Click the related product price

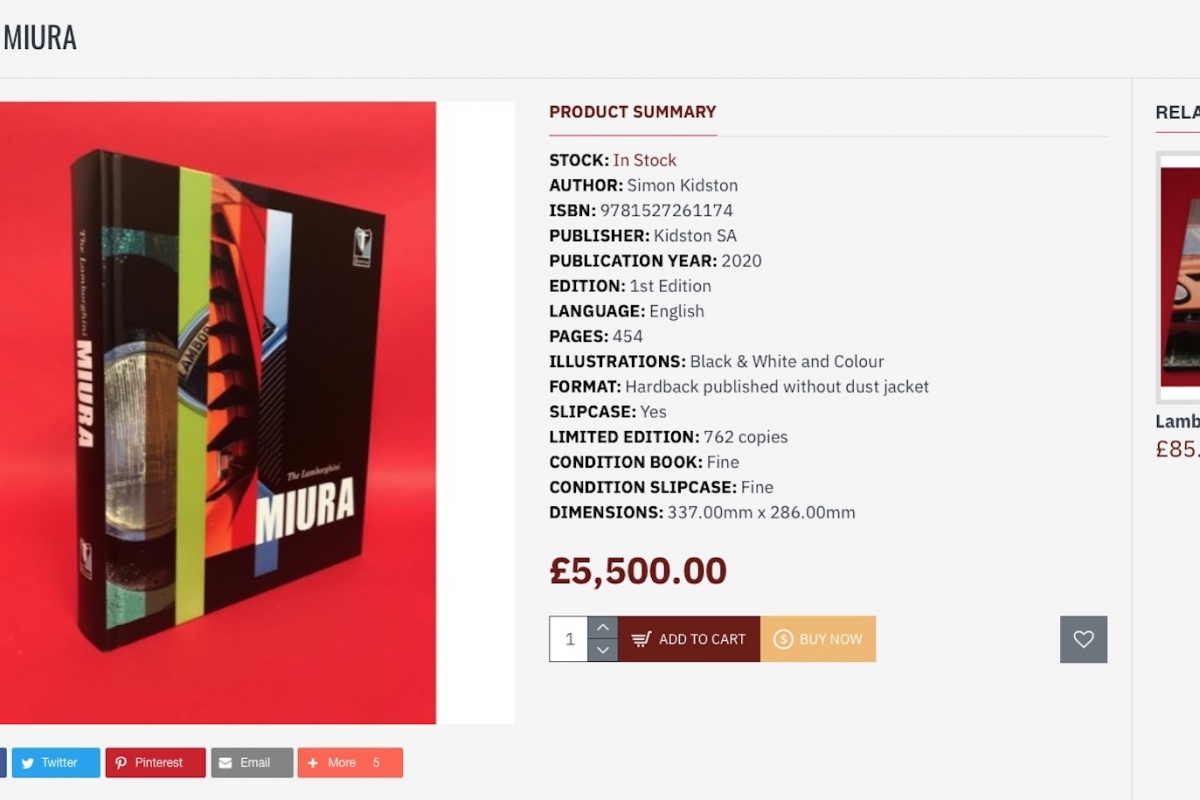[1178, 449]
